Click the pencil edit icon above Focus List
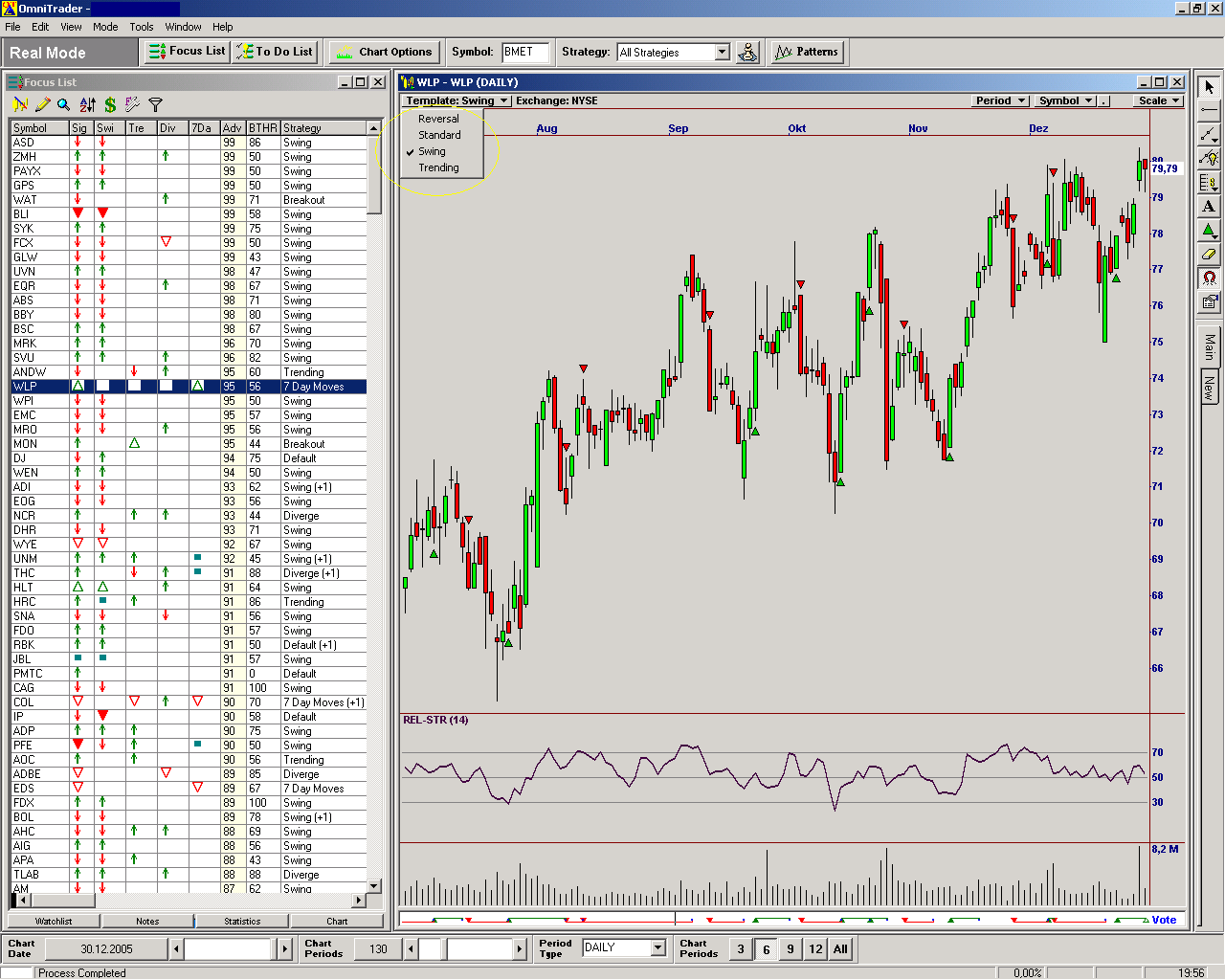Viewport: 1225px width, 980px height. [41, 105]
